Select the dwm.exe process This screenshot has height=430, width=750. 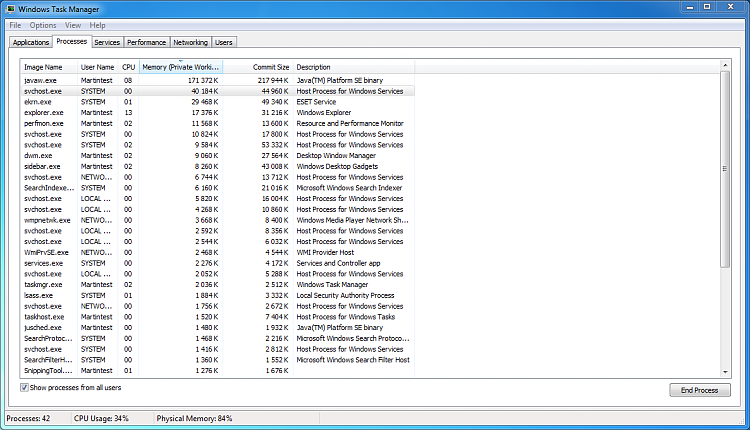pos(218,155)
